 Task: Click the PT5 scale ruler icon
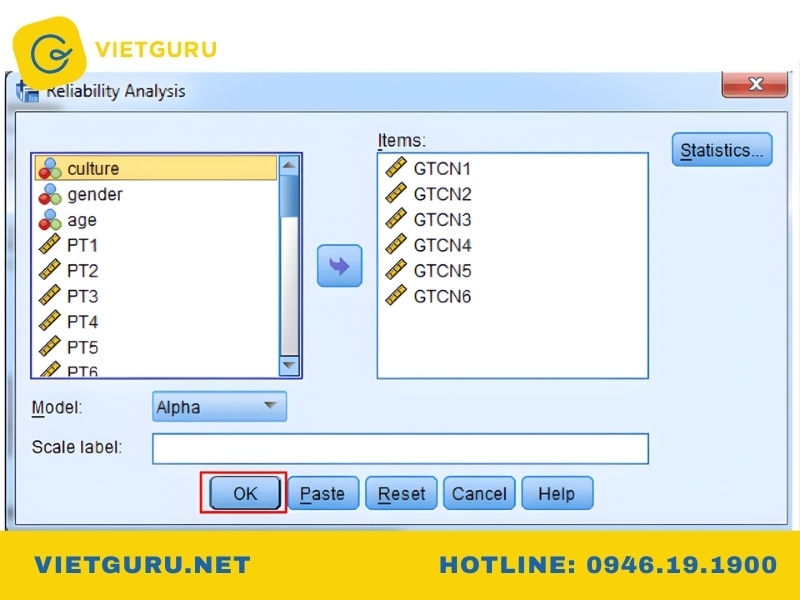pos(49,346)
